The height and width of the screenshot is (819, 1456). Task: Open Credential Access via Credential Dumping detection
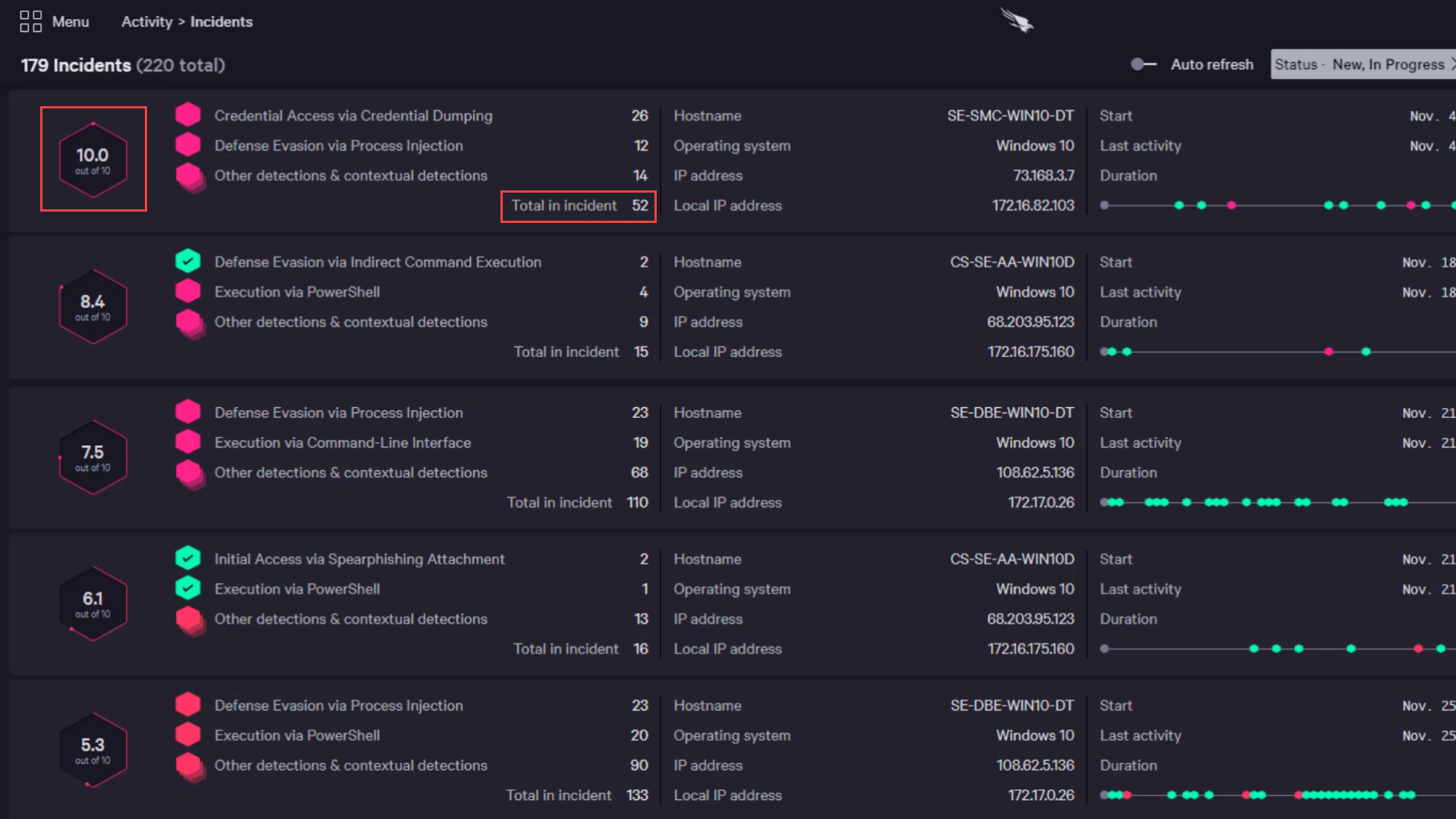pos(353,116)
